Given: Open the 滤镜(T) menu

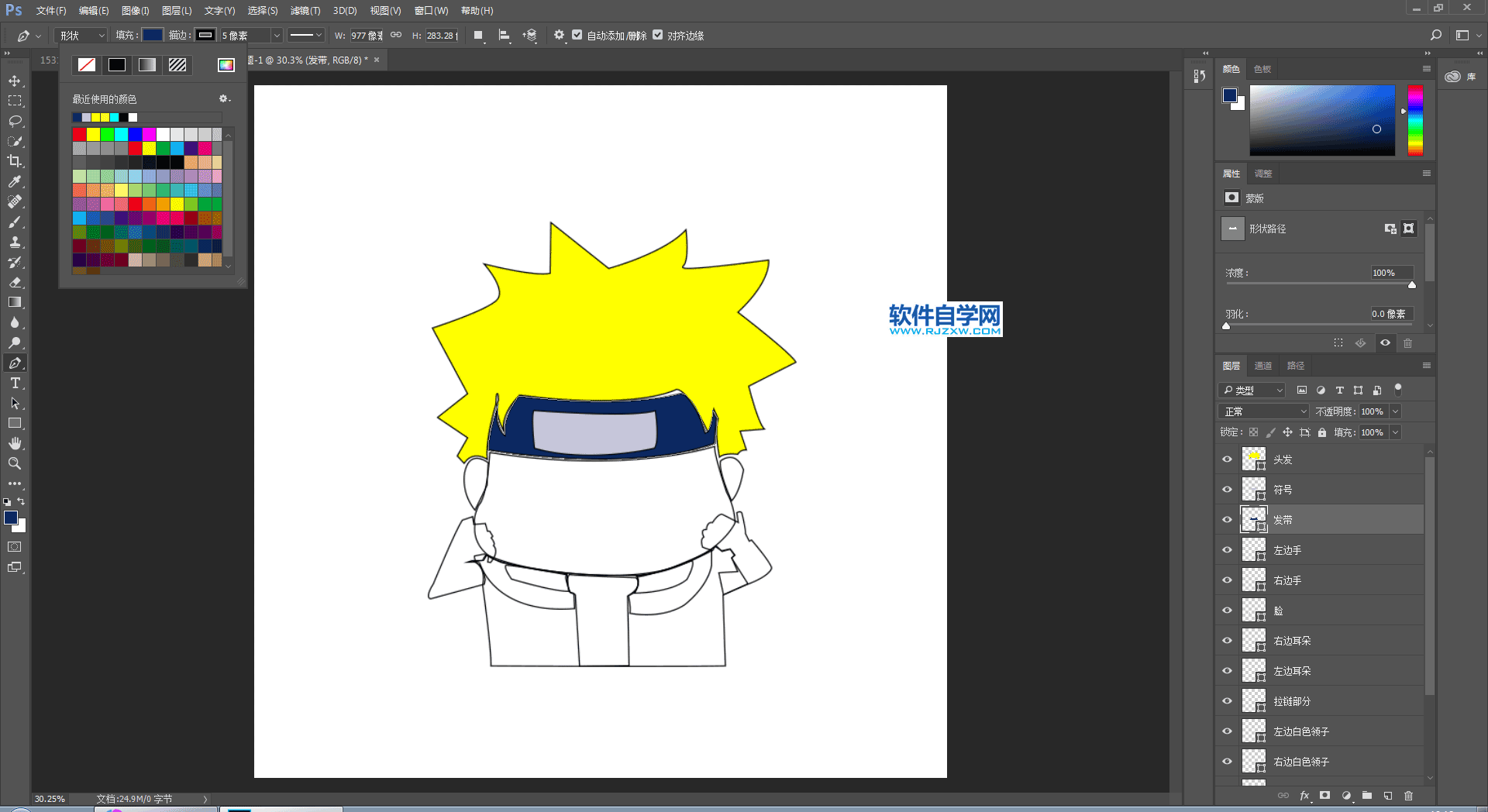Looking at the screenshot, I should [x=305, y=11].
